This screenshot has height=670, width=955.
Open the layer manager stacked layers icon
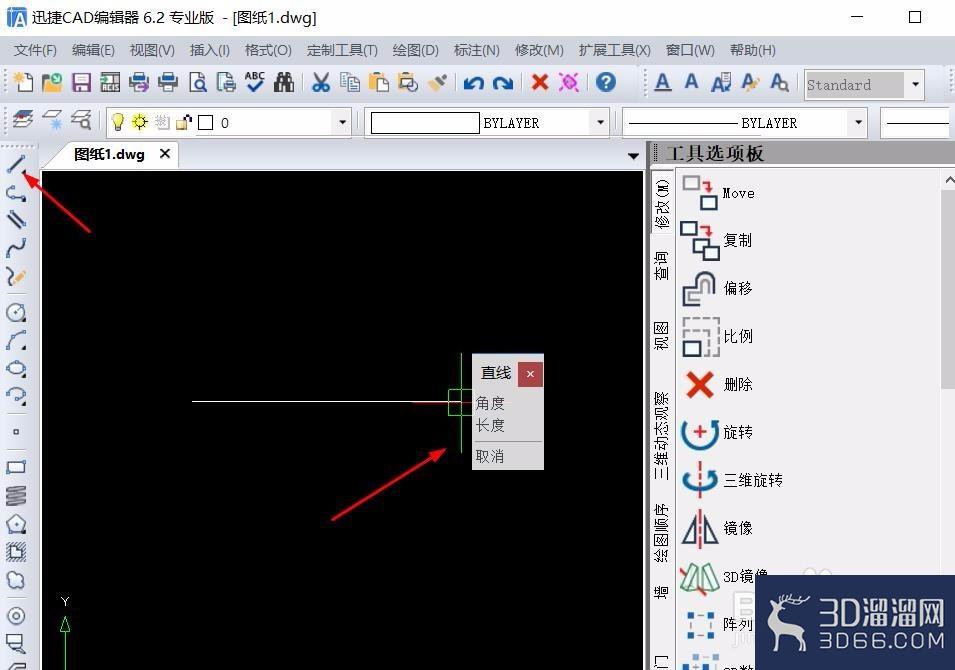coord(23,121)
